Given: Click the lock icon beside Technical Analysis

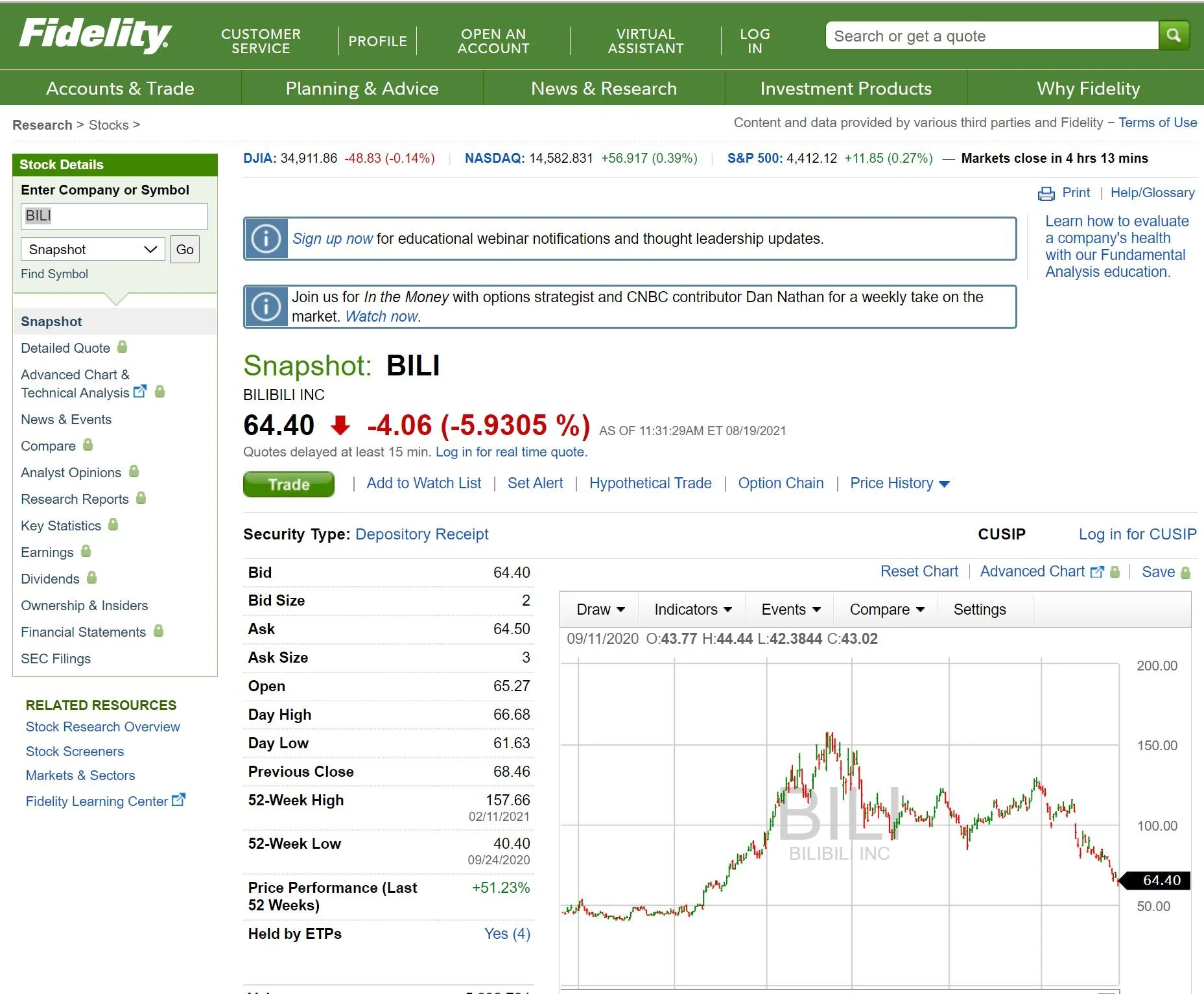Looking at the screenshot, I should click(160, 392).
